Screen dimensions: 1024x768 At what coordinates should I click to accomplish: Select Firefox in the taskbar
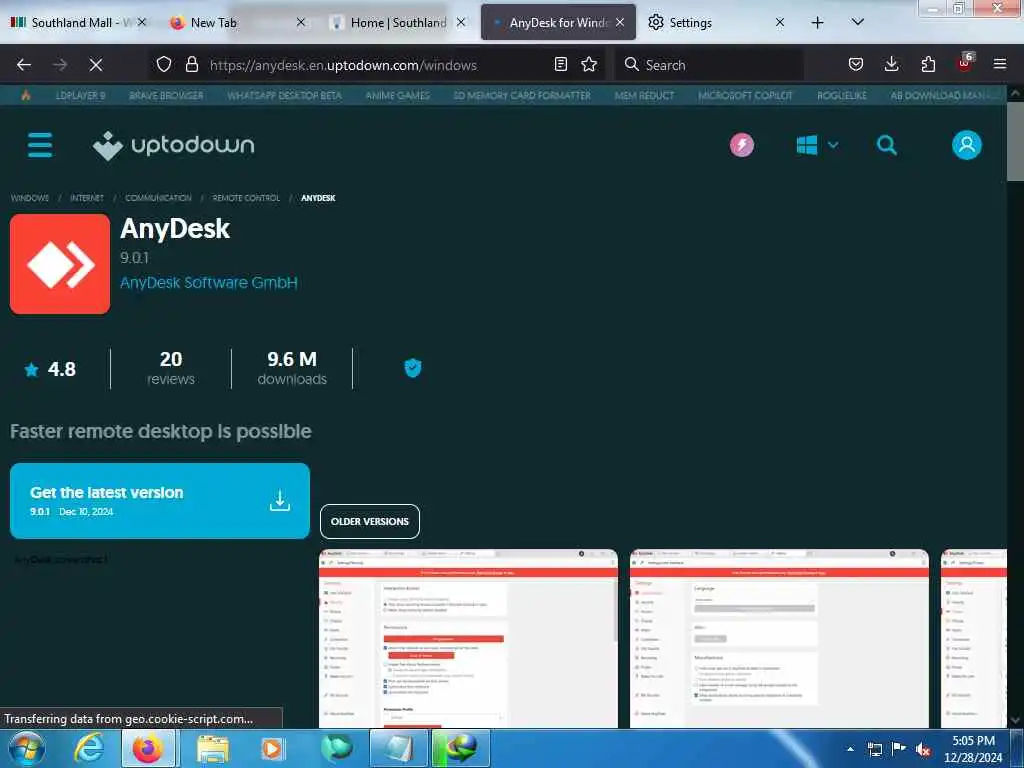pyautogui.click(x=148, y=748)
